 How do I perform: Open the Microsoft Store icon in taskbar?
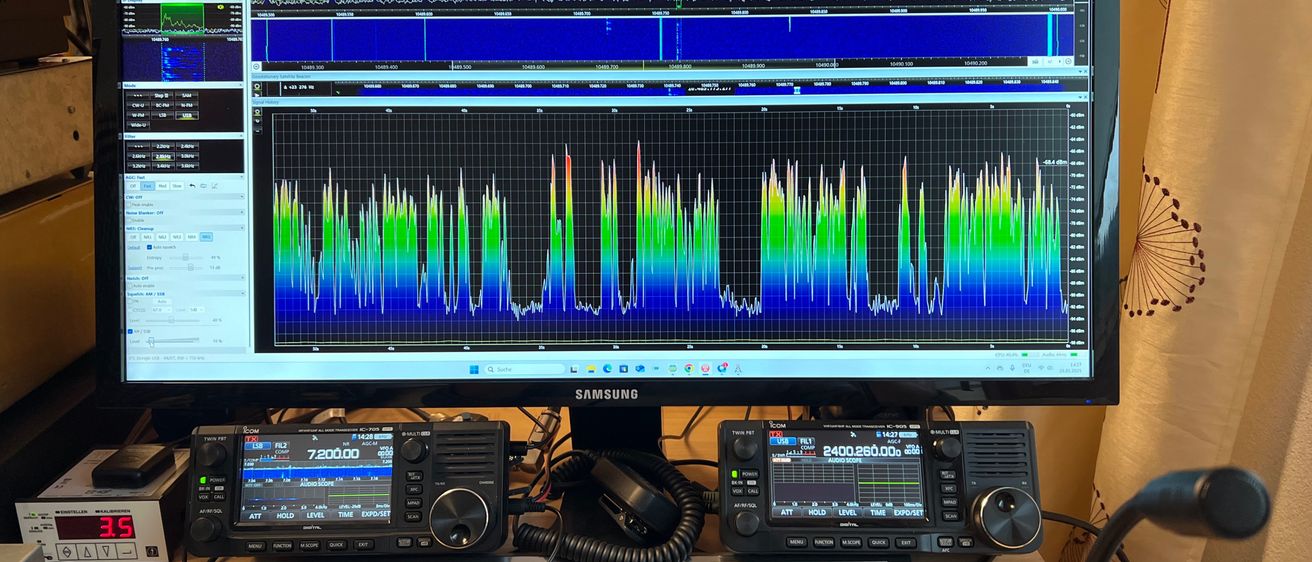click(623, 369)
